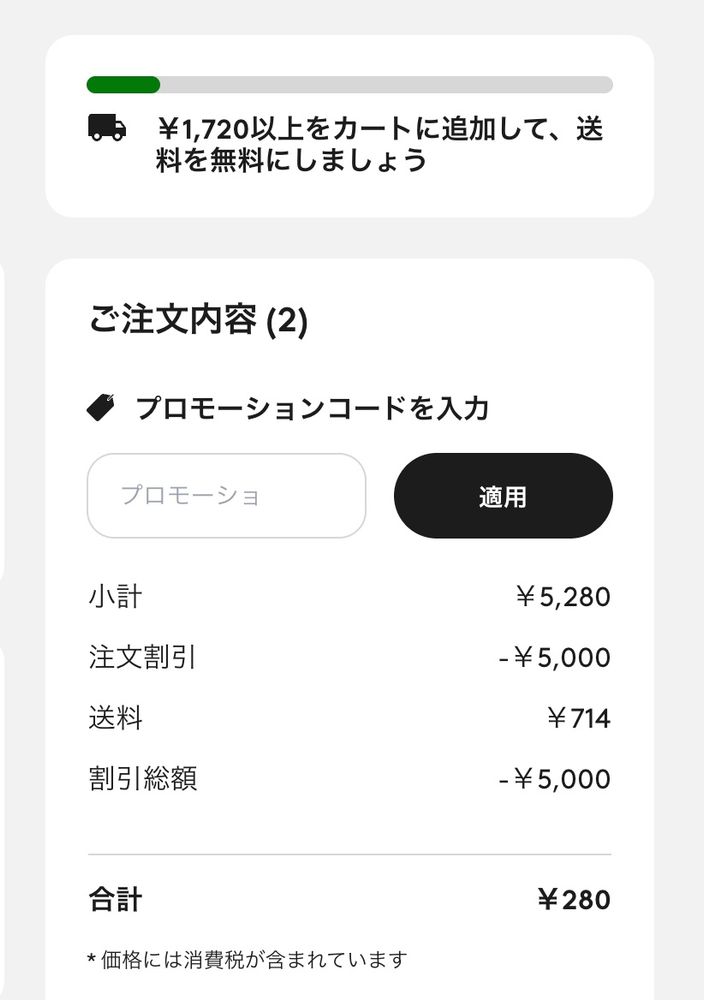Select the ¥280 total amount
704x1000 pixels.
click(x=573, y=900)
